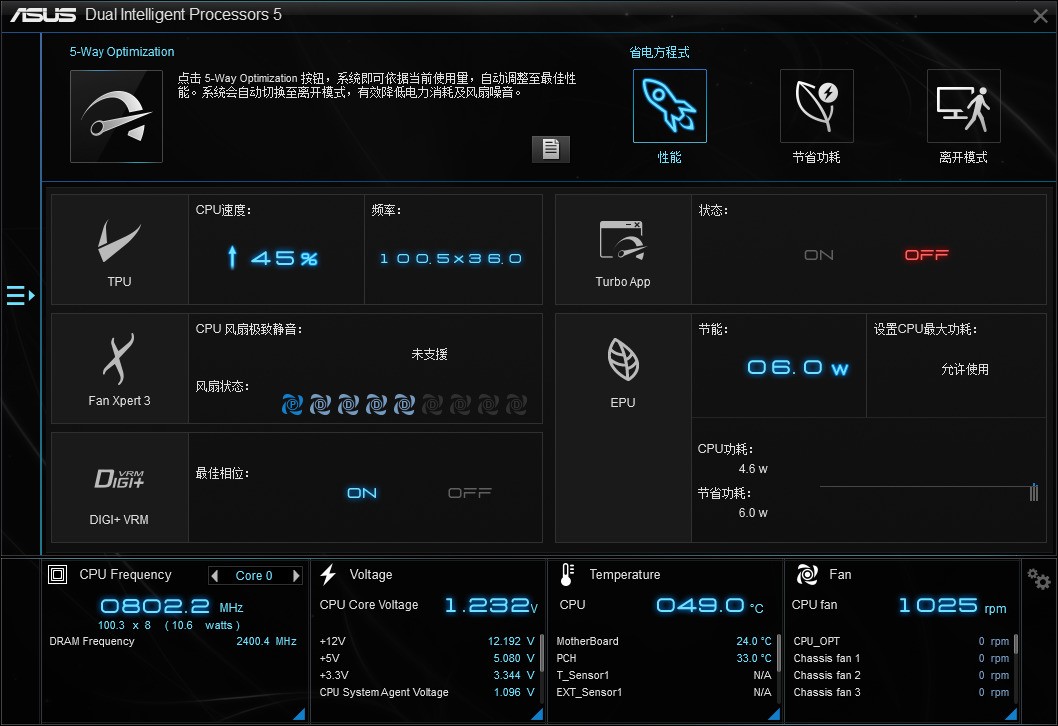Image resolution: width=1058 pixels, height=726 pixels.
Task: Click the 未支援 fan quiet status
Action: point(429,354)
